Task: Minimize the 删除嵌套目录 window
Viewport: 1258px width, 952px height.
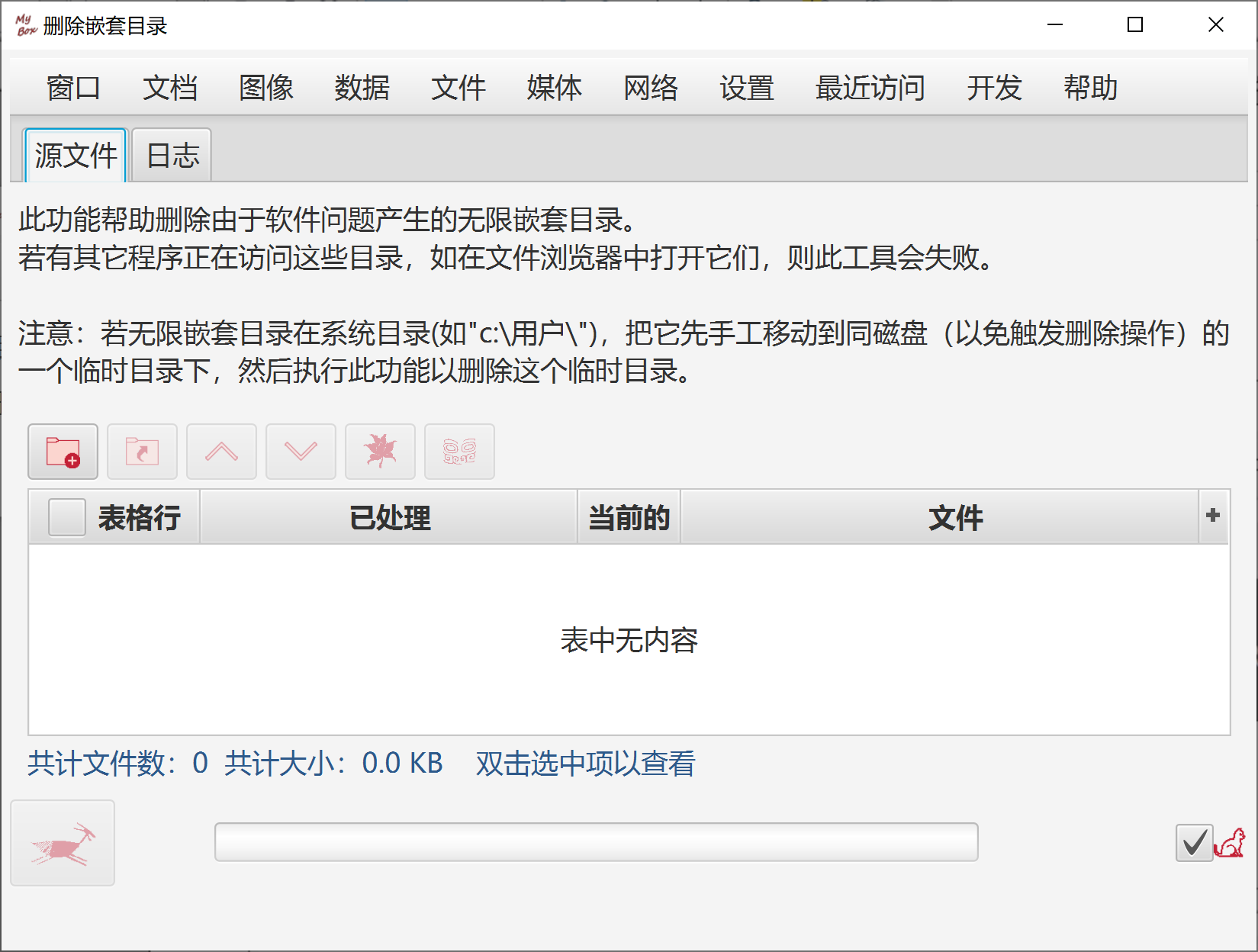Action: point(1055,25)
